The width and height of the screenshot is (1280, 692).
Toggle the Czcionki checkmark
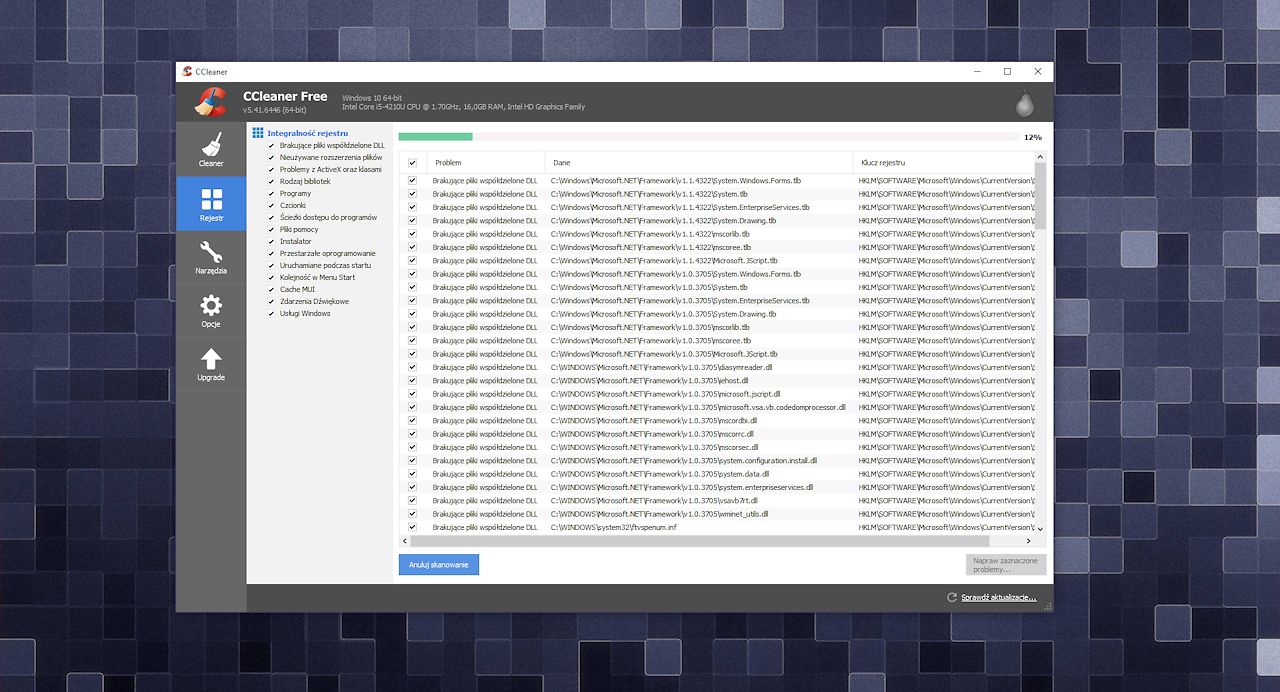271,205
